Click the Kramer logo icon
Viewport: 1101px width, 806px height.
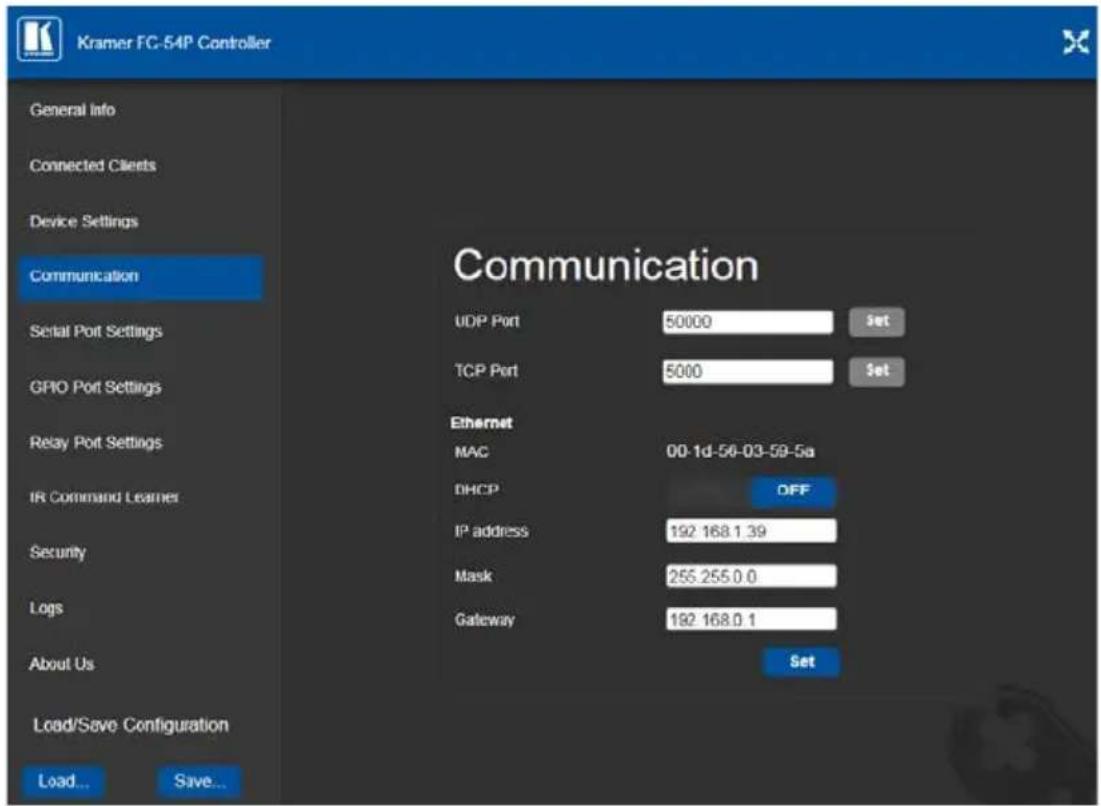[39, 40]
